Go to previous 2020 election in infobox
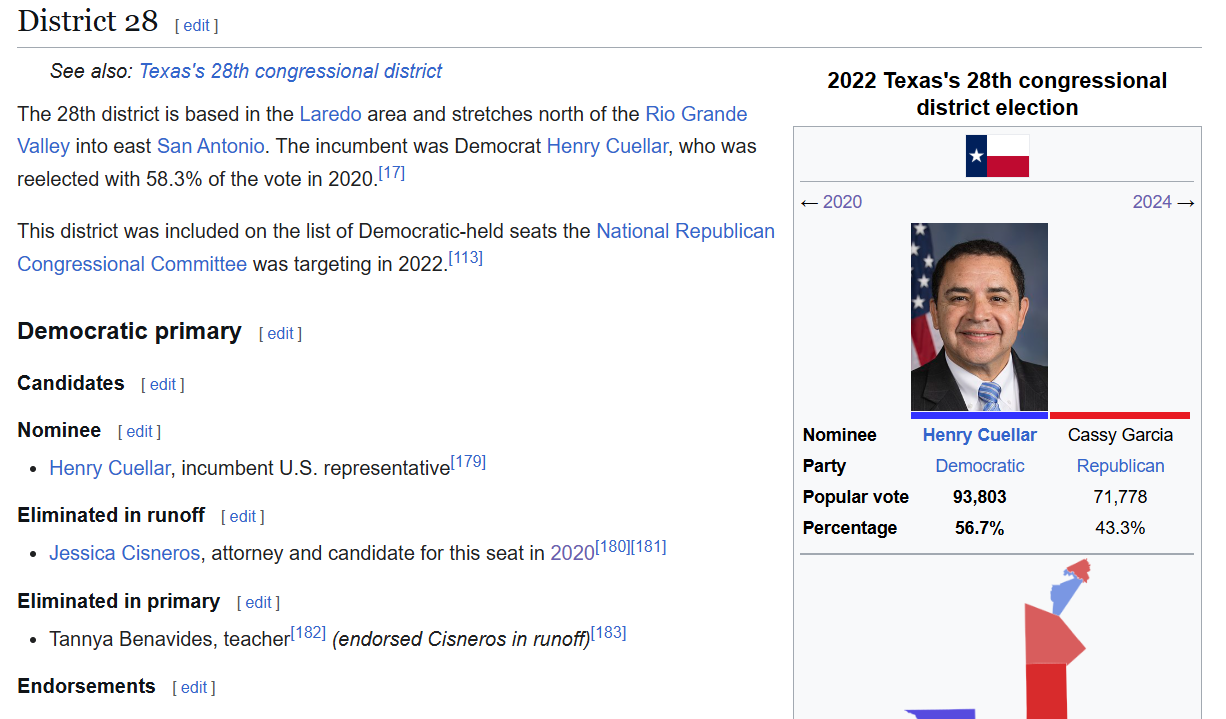1226x719 pixels. pos(842,202)
